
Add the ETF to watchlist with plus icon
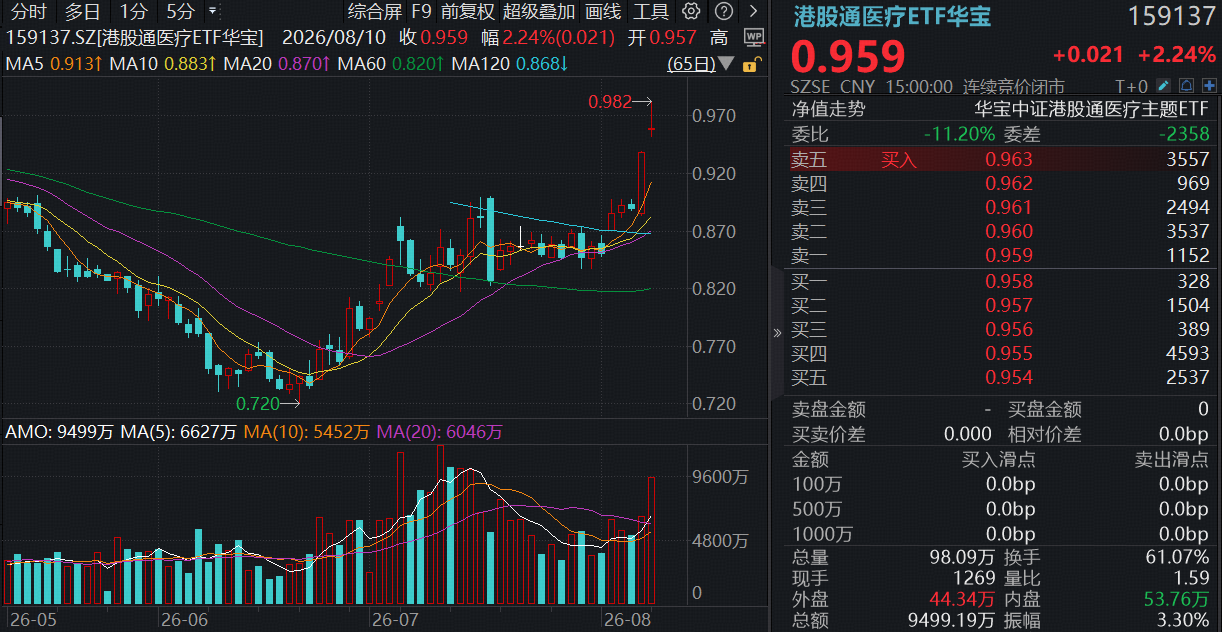coord(1207,86)
